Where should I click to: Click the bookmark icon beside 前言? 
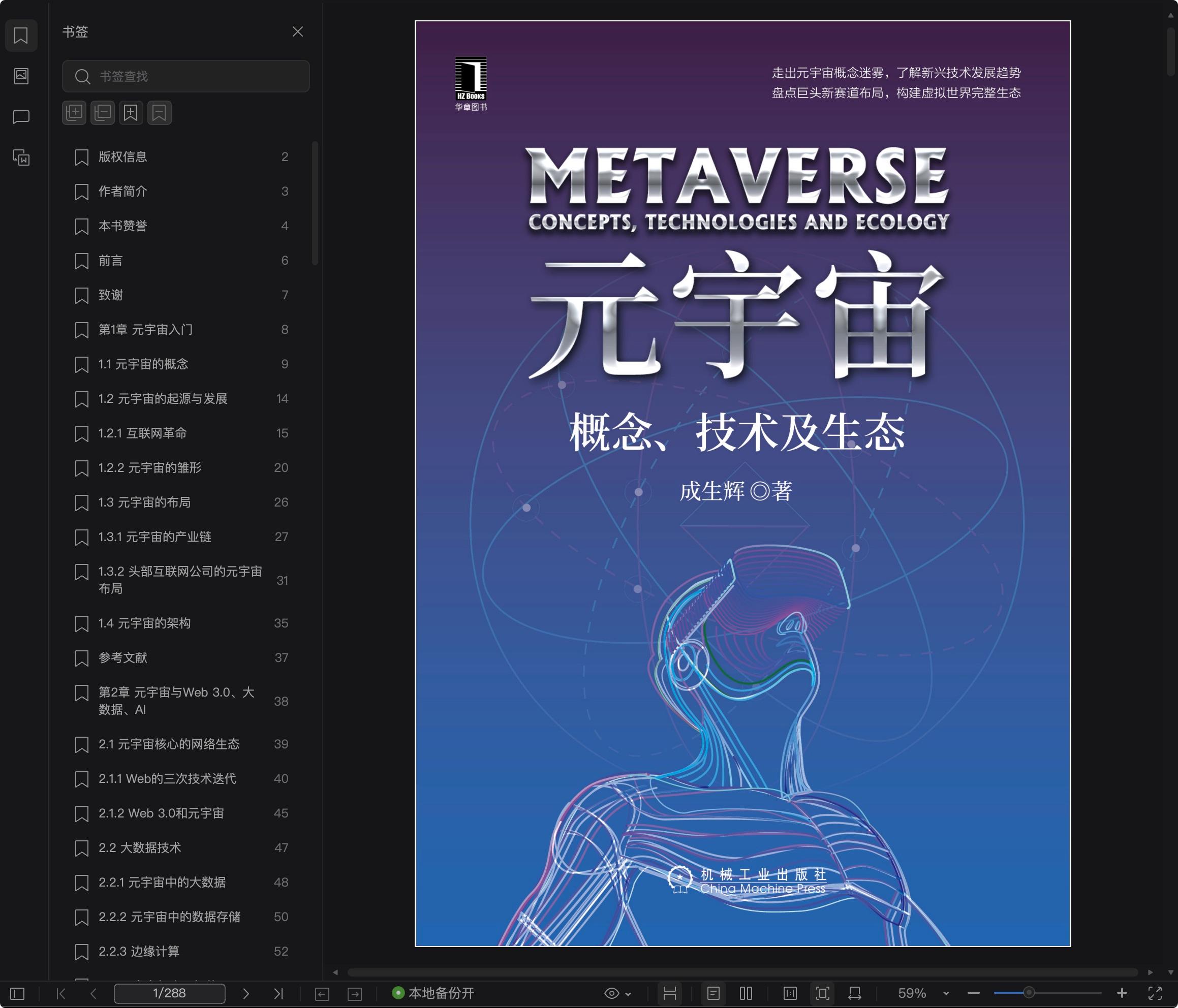pyautogui.click(x=82, y=261)
